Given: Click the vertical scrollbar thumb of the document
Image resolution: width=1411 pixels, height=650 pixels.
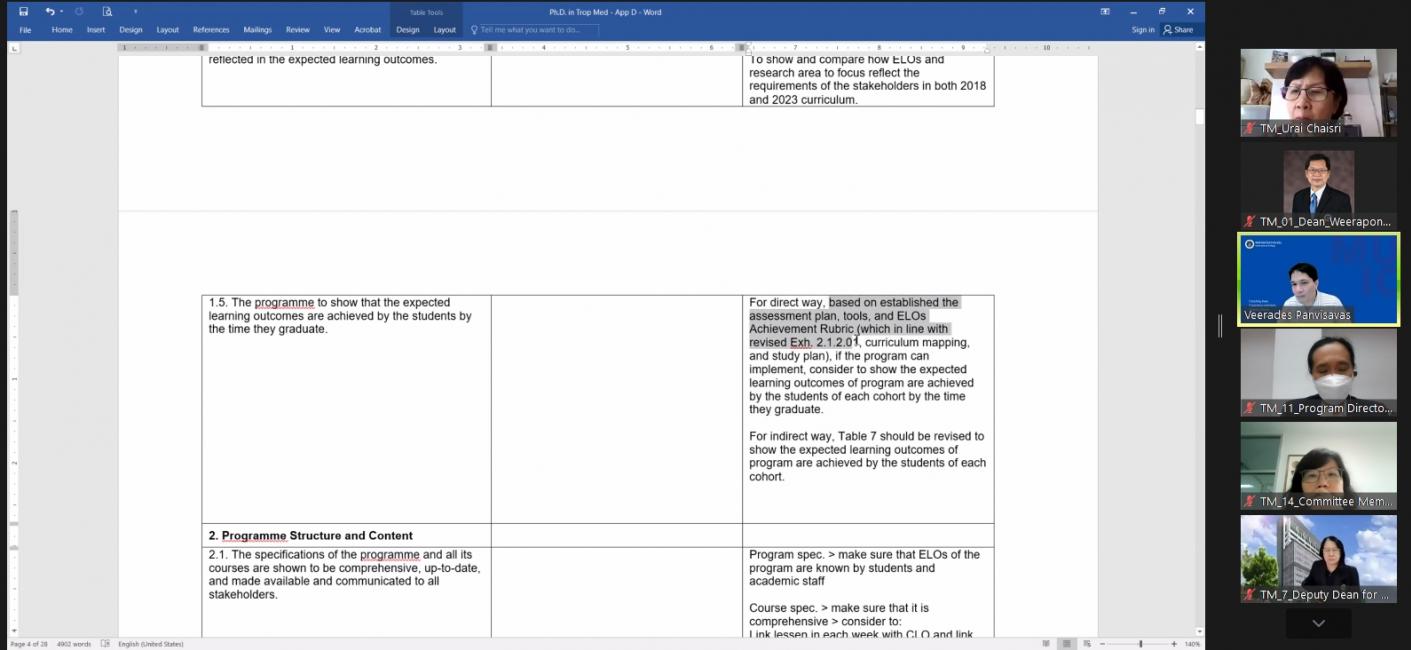Looking at the screenshot, I should [x=1200, y=117].
